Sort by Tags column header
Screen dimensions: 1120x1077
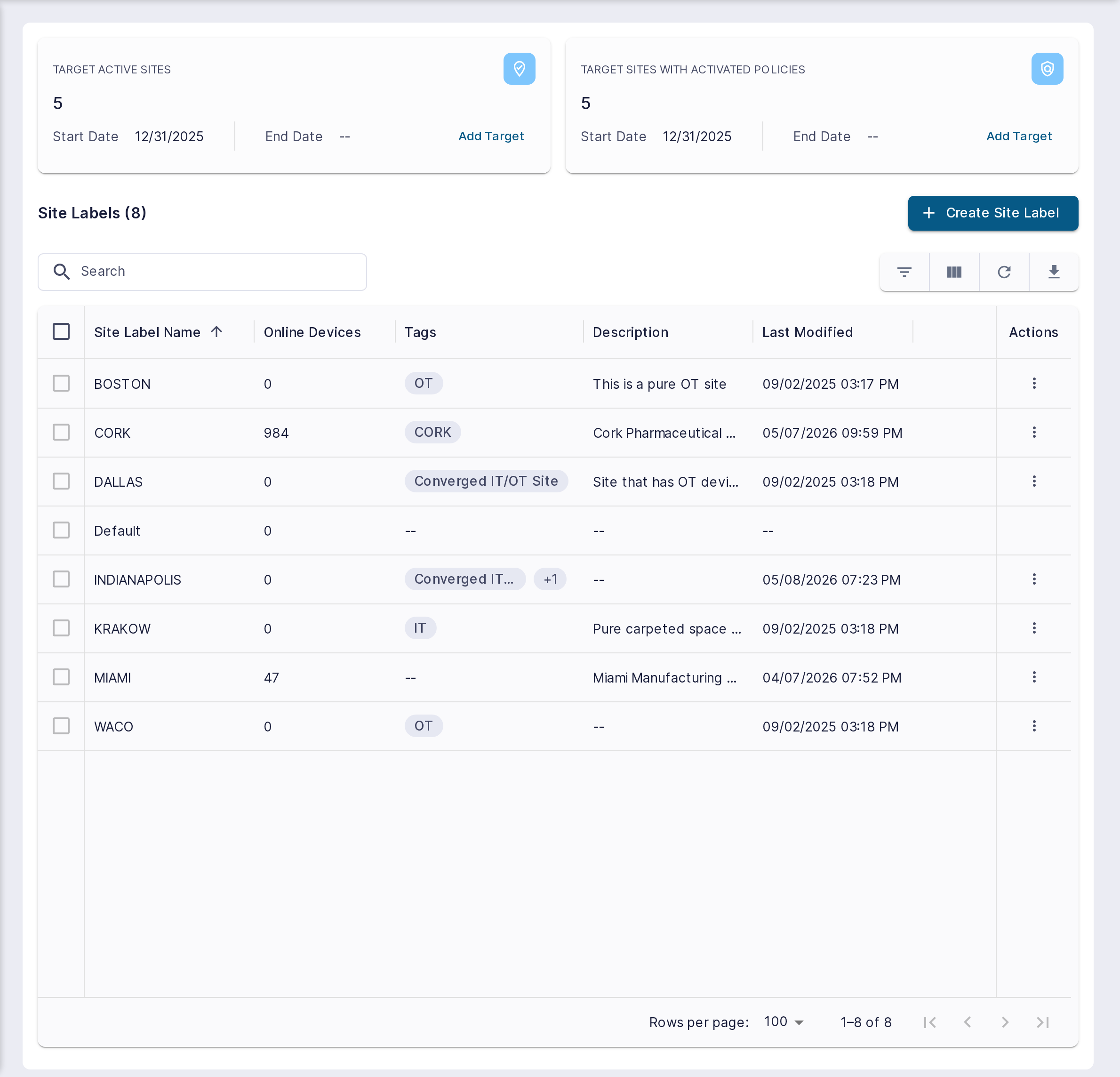[420, 332]
